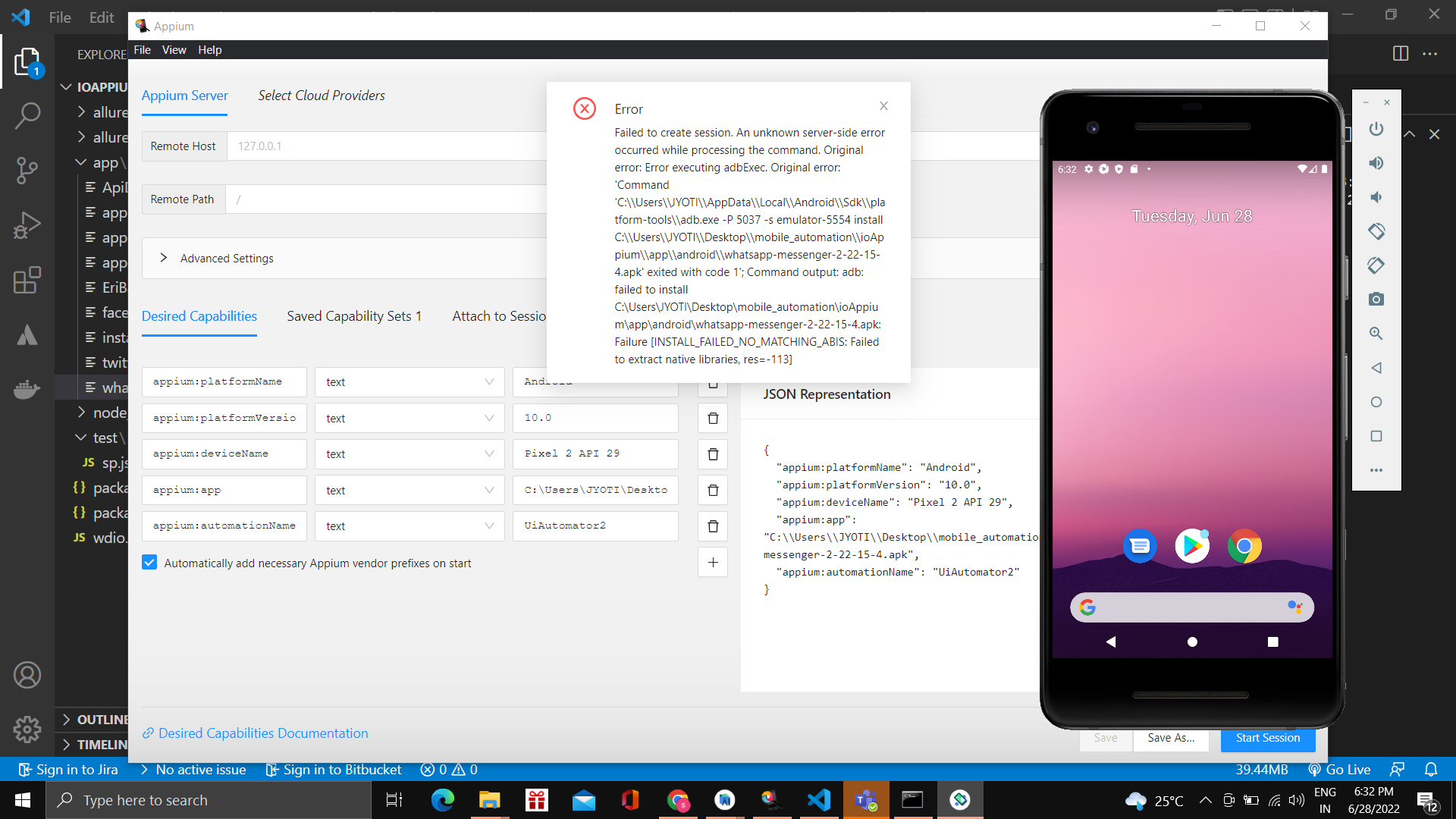Add a new capability row

click(713, 563)
